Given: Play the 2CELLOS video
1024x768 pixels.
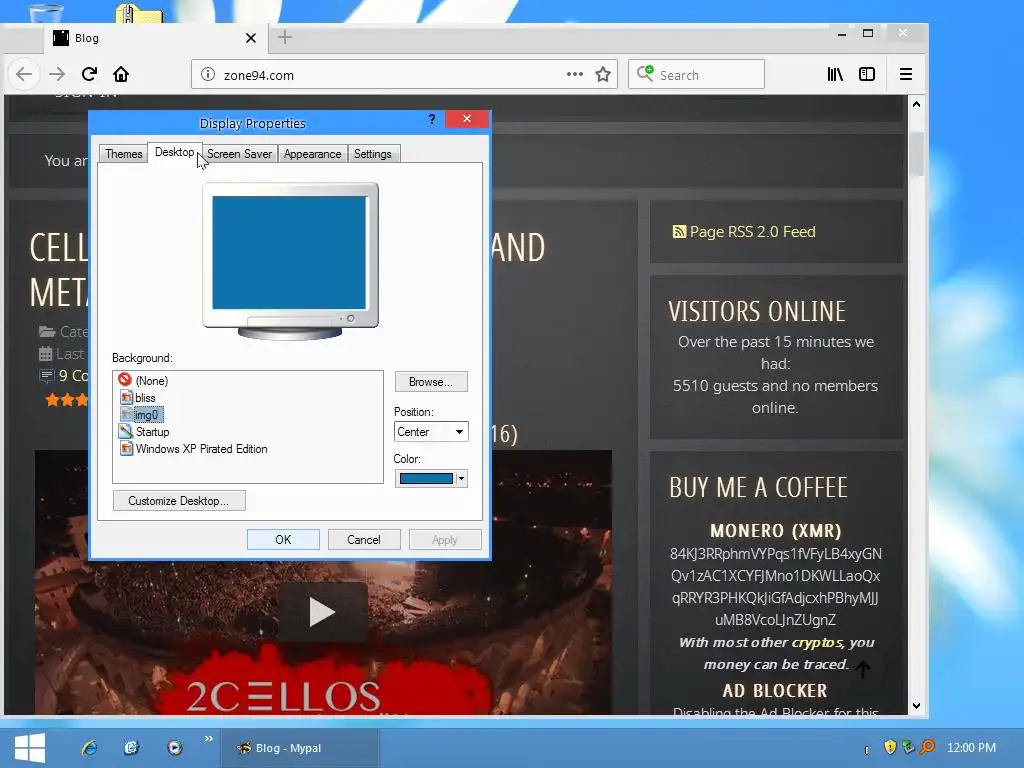Looking at the screenshot, I should tap(321, 612).
